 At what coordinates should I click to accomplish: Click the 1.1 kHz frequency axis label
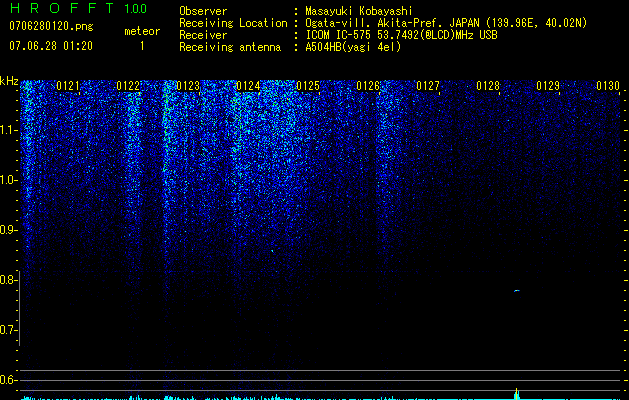click(9, 130)
